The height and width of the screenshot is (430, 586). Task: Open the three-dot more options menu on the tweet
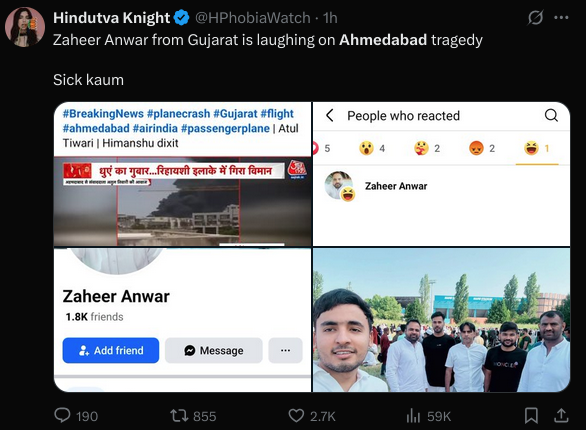click(561, 18)
